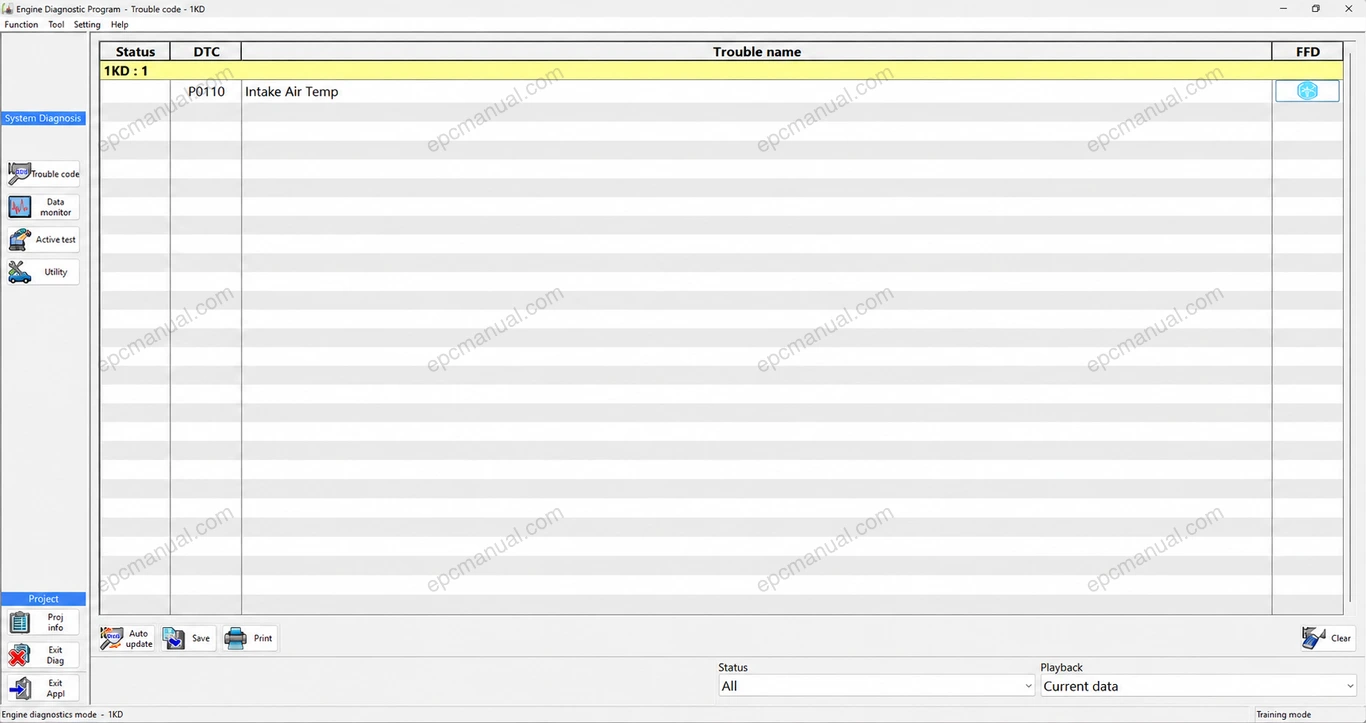Clear the stored trouble codes
Viewport: 1366px width, 723px height.
coord(1327,638)
